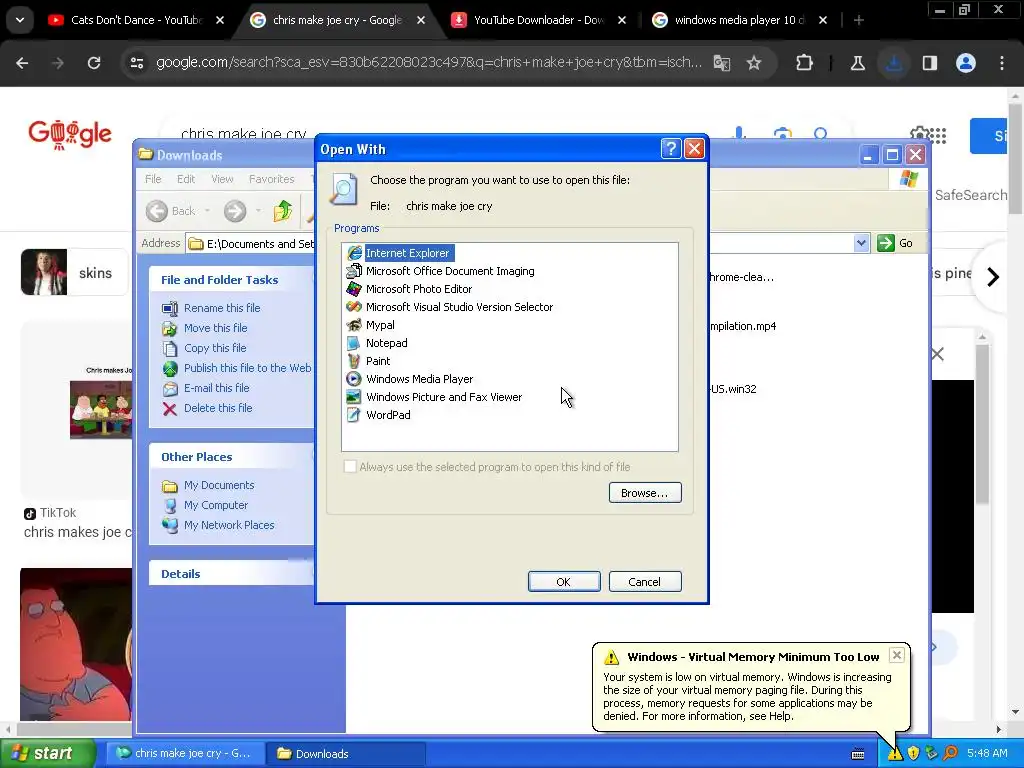The image size is (1024, 768).
Task: Open Chrome profile avatar icon
Action: [x=966, y=63]
